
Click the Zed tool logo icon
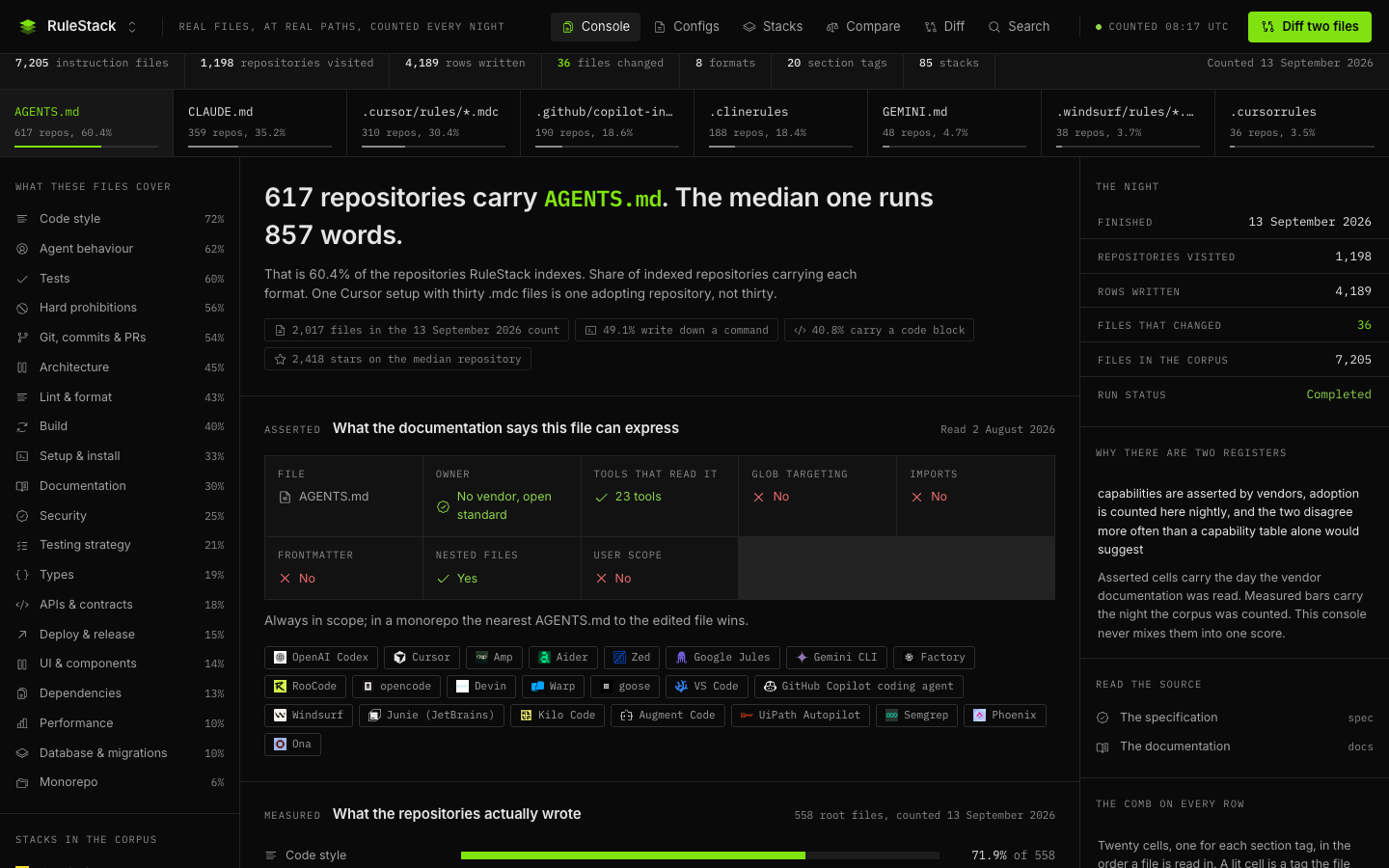[619, 658]
